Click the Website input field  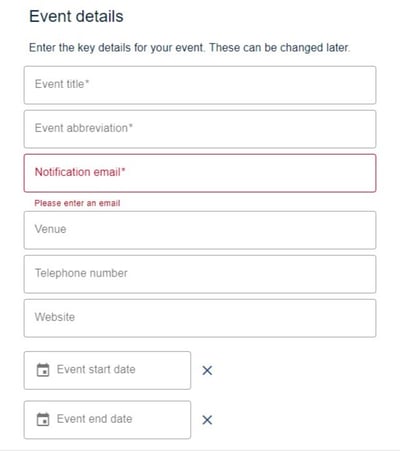pyautogui.click(x=200, y=318)
